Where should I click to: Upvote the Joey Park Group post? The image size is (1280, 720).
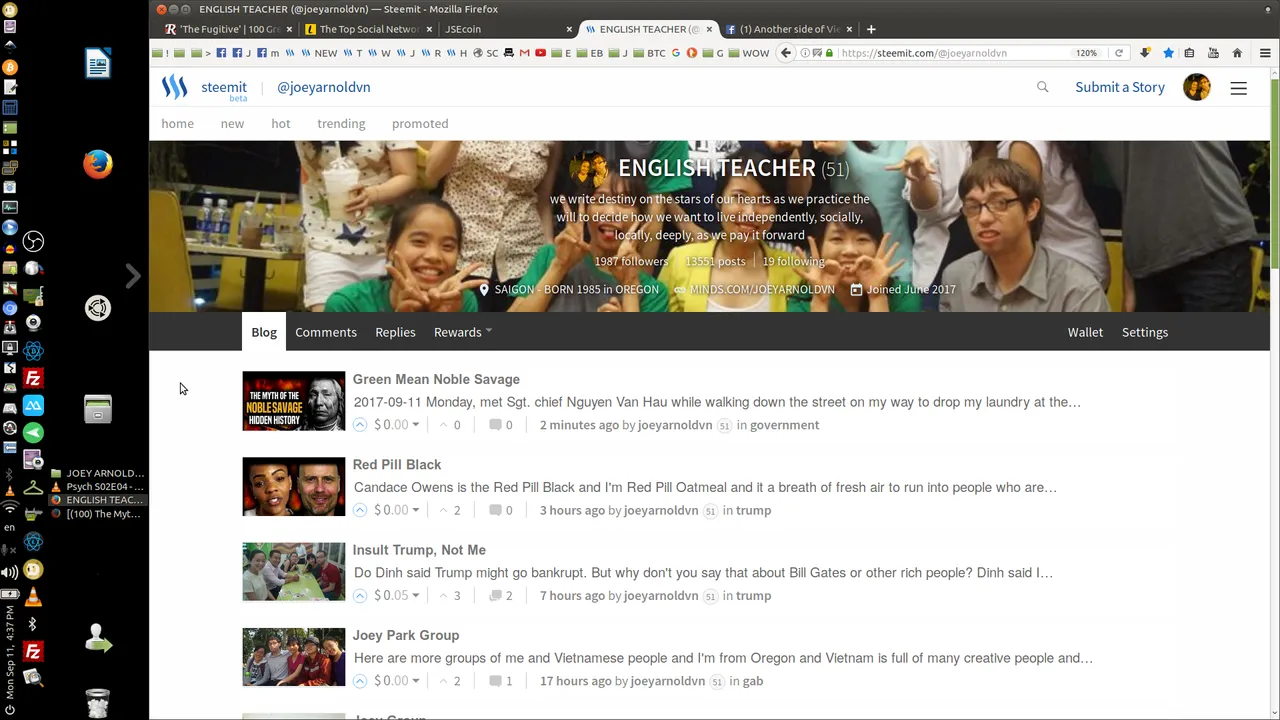[360, 681]
